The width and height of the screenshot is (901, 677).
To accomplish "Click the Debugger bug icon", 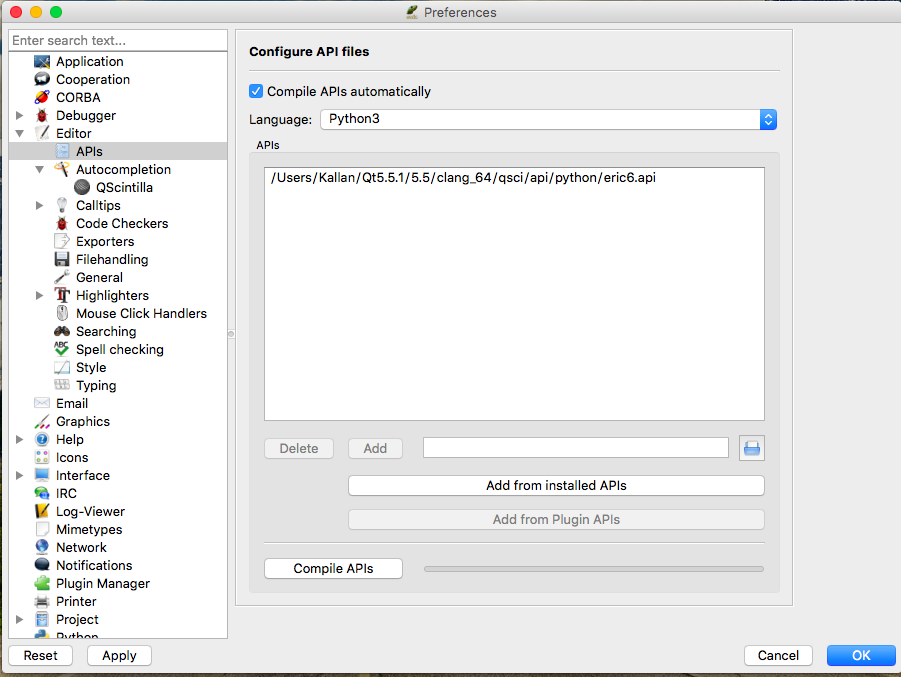I will pos(42,116).
